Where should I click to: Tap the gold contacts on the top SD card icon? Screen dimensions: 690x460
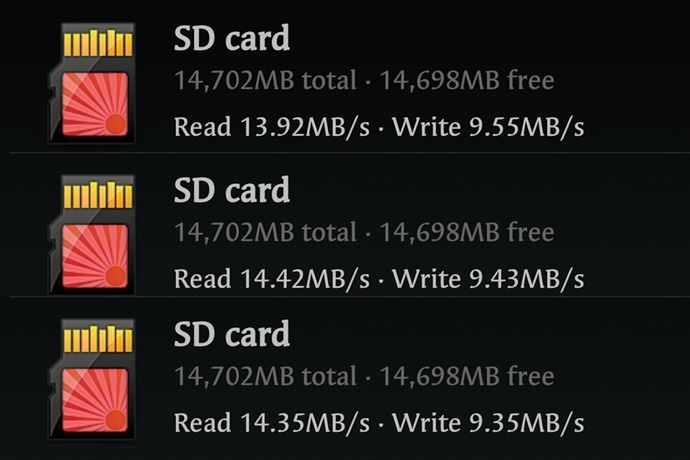click(98, 43)
